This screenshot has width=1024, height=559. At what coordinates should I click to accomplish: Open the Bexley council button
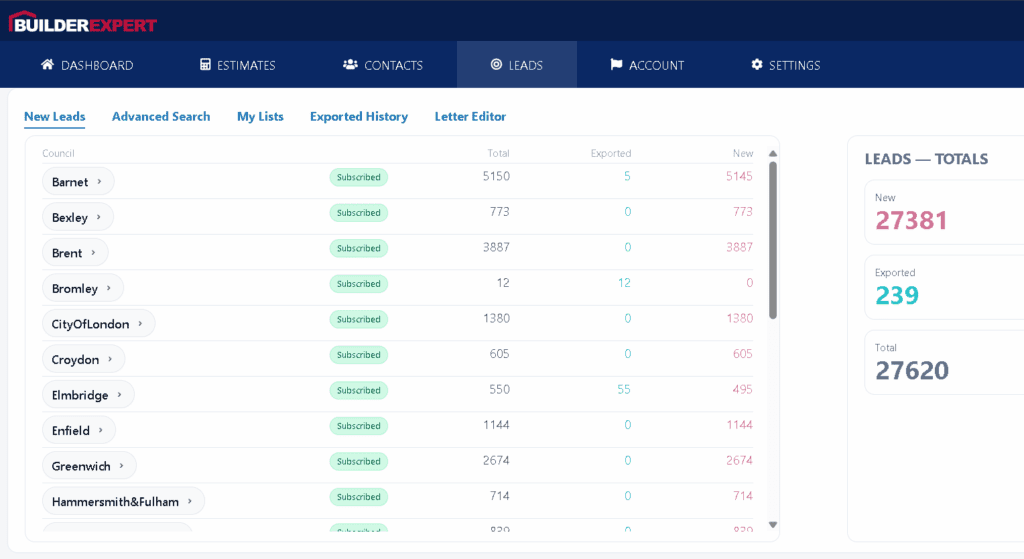[x=78, y=217]
